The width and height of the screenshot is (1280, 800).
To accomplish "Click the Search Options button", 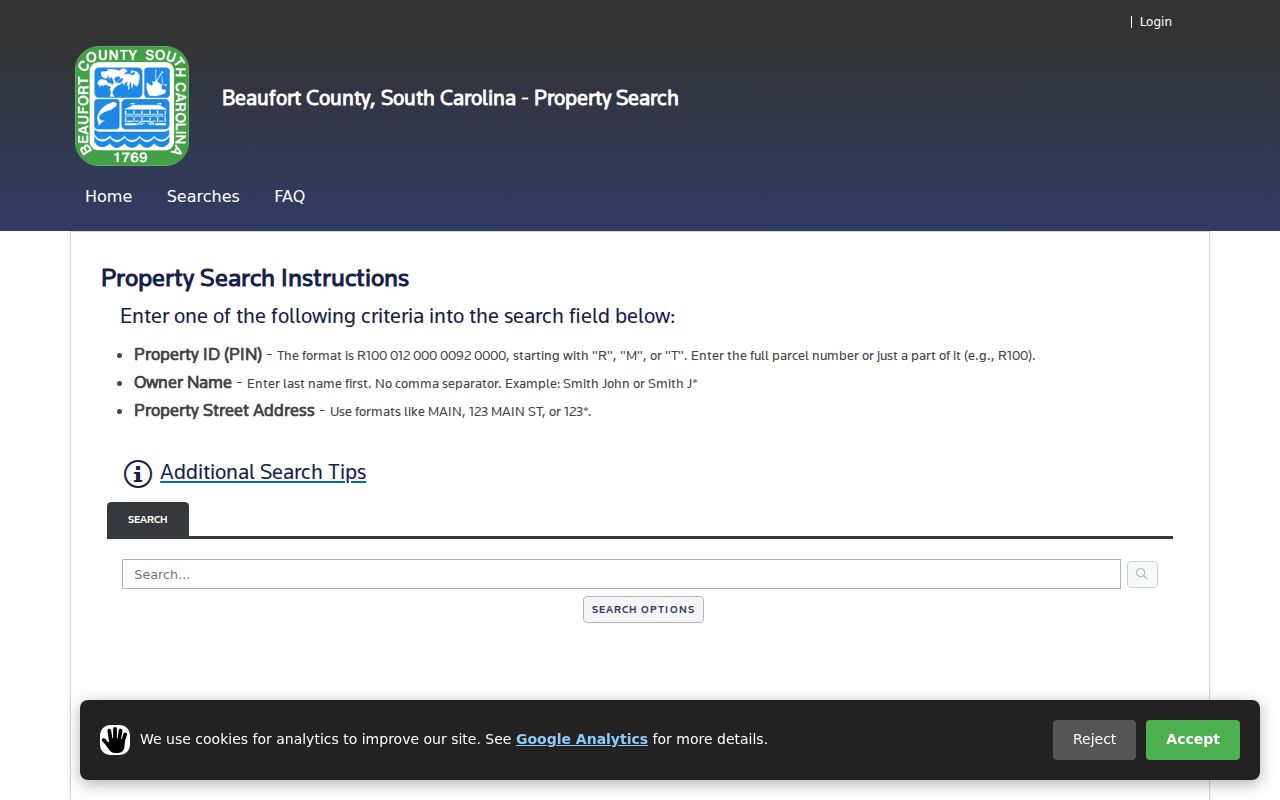I will pyautogui.click(x=643, y=609).
